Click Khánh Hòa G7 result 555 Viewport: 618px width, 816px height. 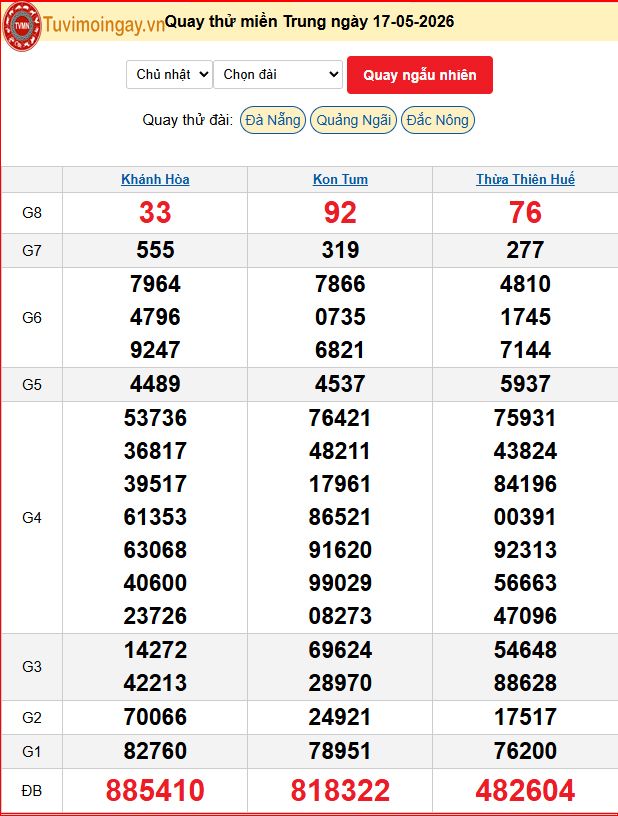click(x=155, y=250)
